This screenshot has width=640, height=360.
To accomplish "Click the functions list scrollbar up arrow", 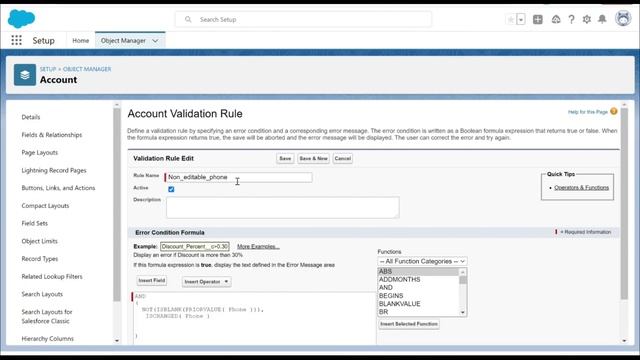I will [462, 272].
